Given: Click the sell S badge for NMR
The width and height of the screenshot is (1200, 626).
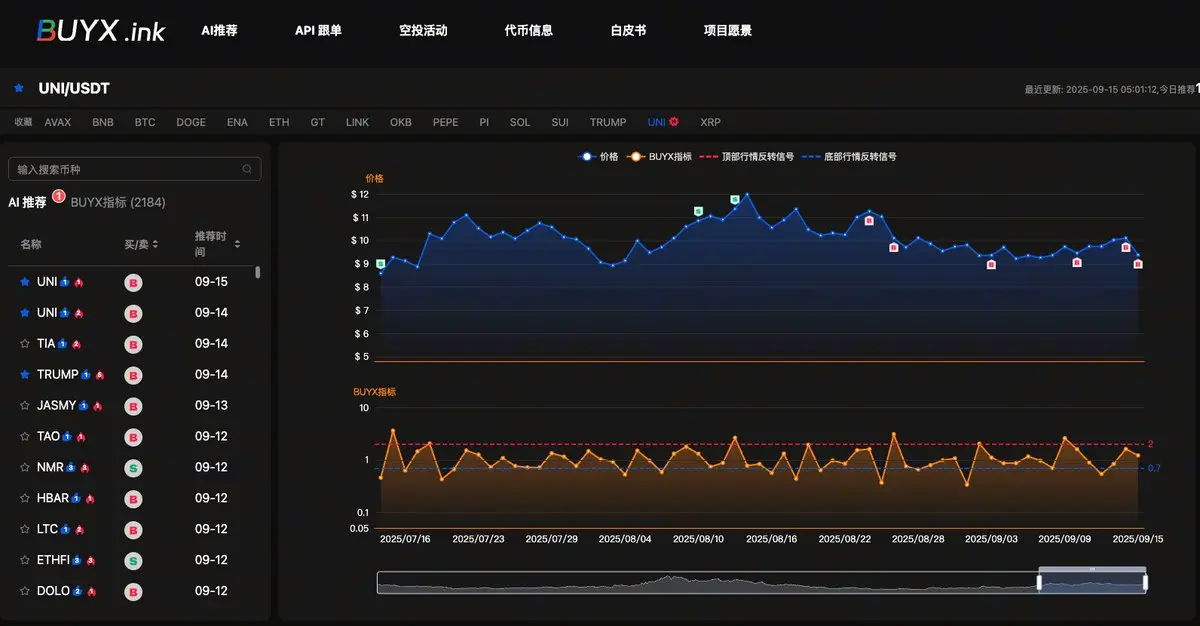Looking at the screenshot, I should tap(132, 468).
